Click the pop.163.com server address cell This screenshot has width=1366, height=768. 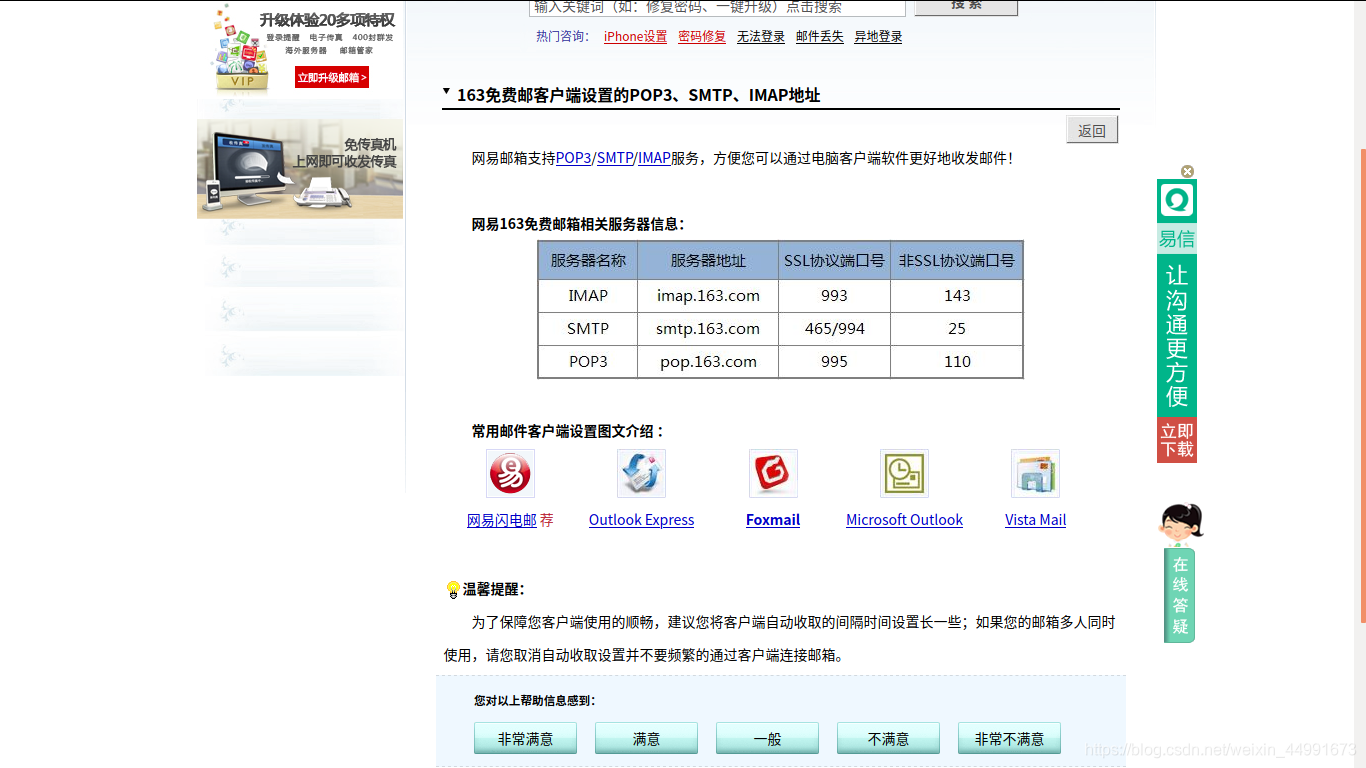pyautogui.click(x=708, y=362)
